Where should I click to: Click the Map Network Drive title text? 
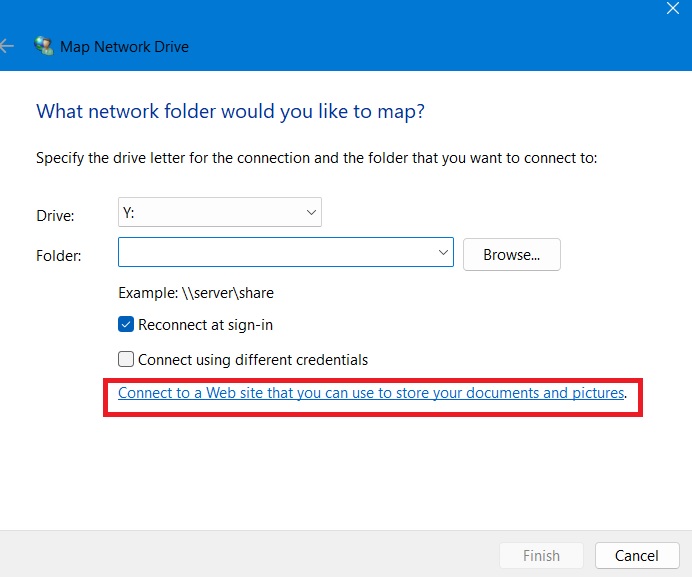coord(124,47)
